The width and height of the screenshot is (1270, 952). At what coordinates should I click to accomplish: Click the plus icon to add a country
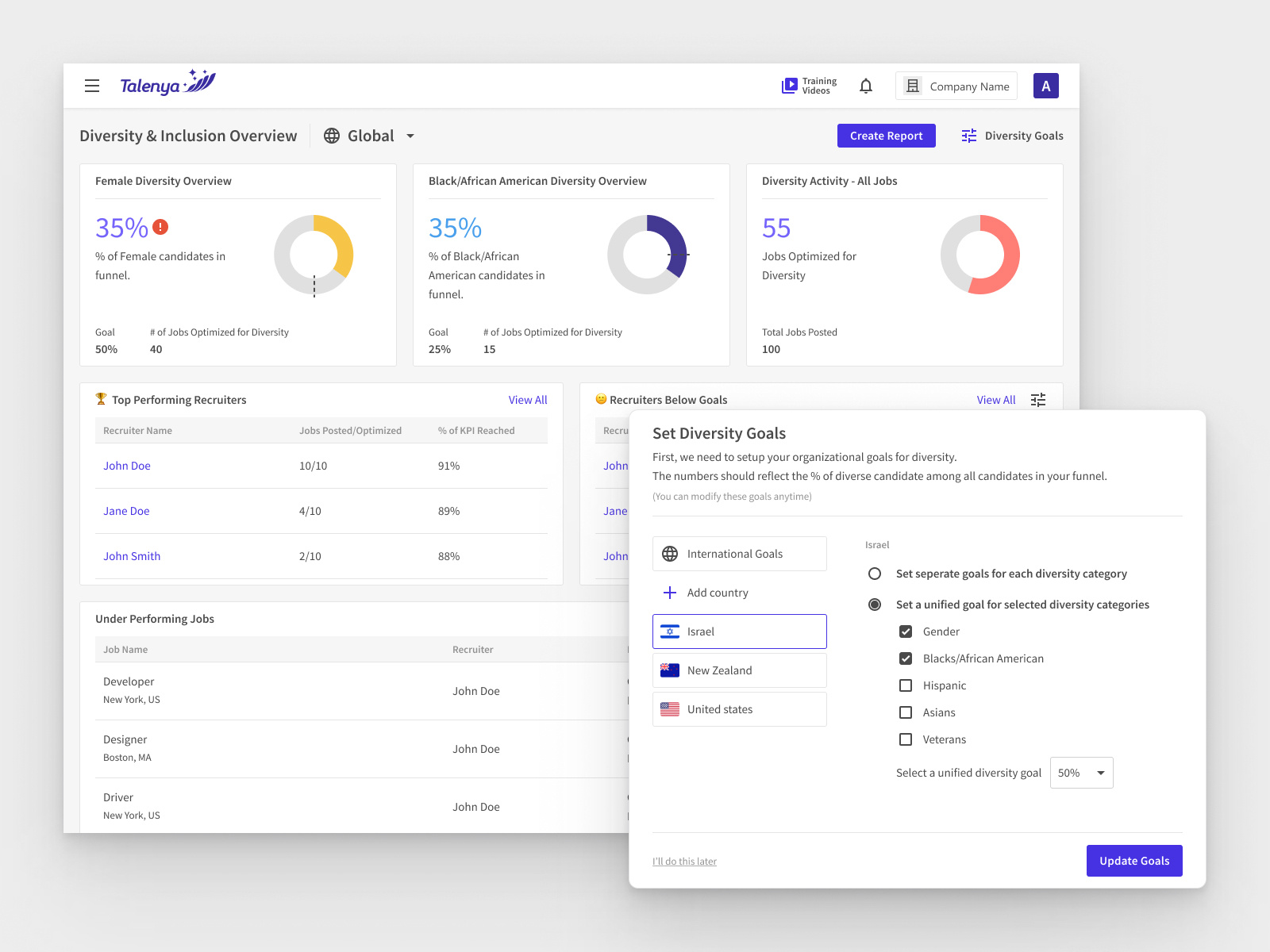(x=671, y=592)
